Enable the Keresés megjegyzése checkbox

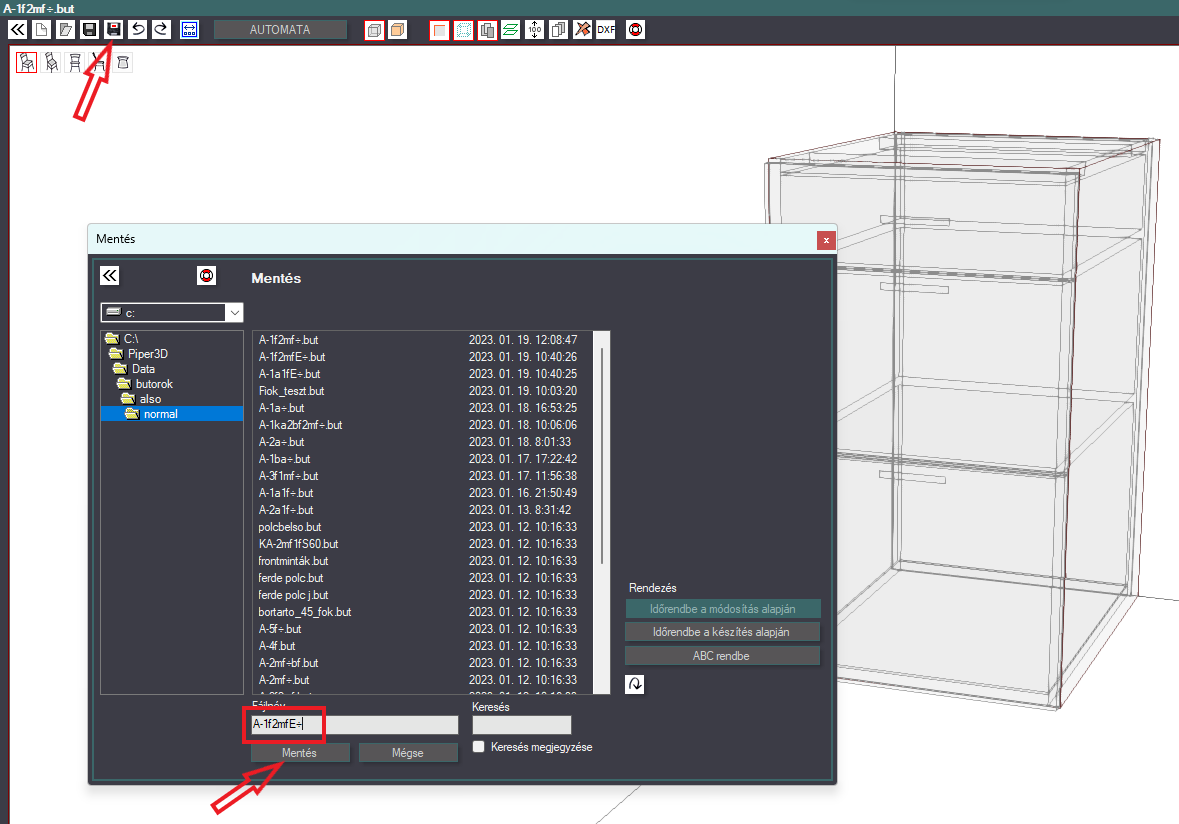pos(478,747)
